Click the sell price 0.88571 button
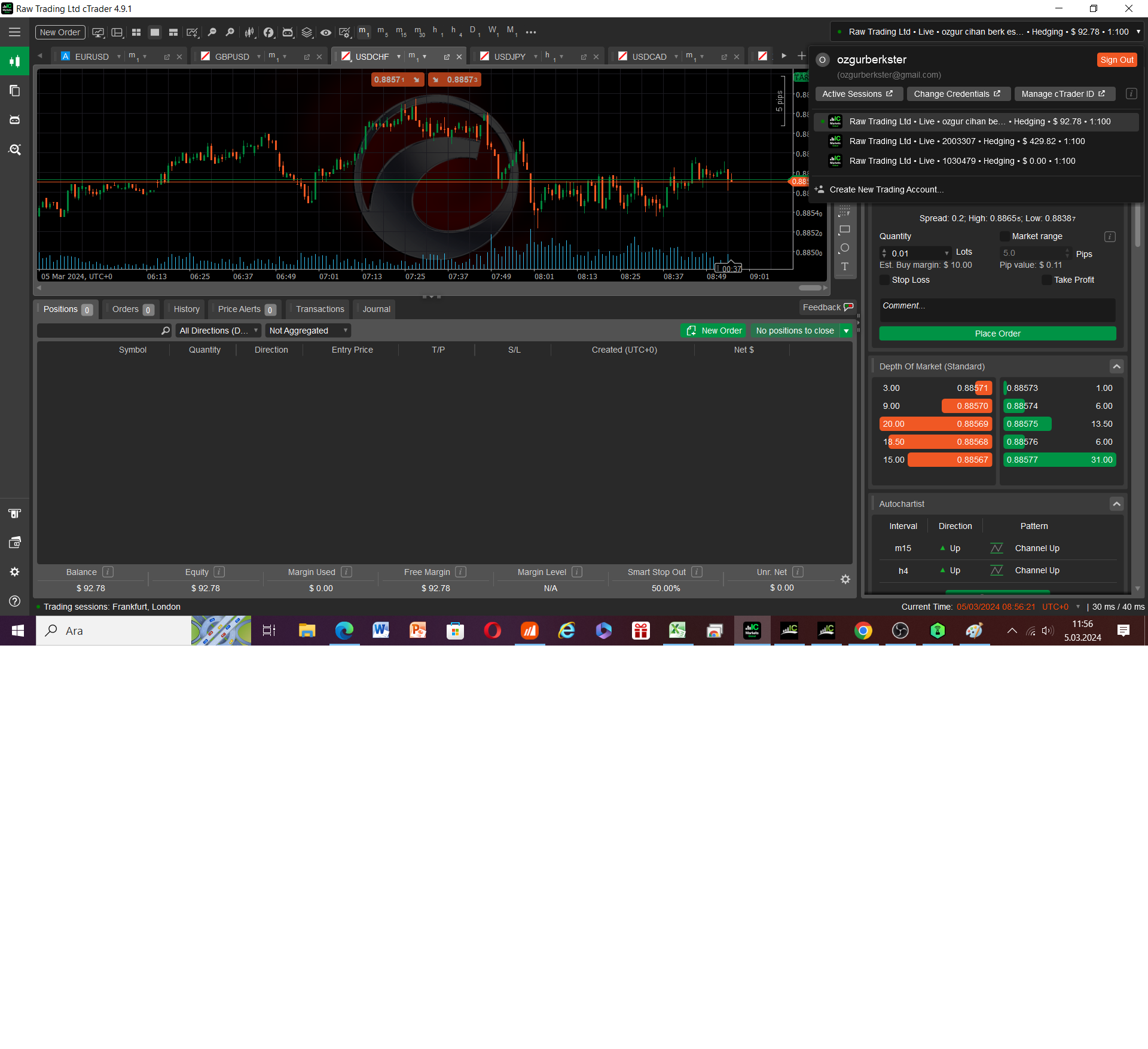The height and width of the screenshot is (1049, 1148). 397,79
